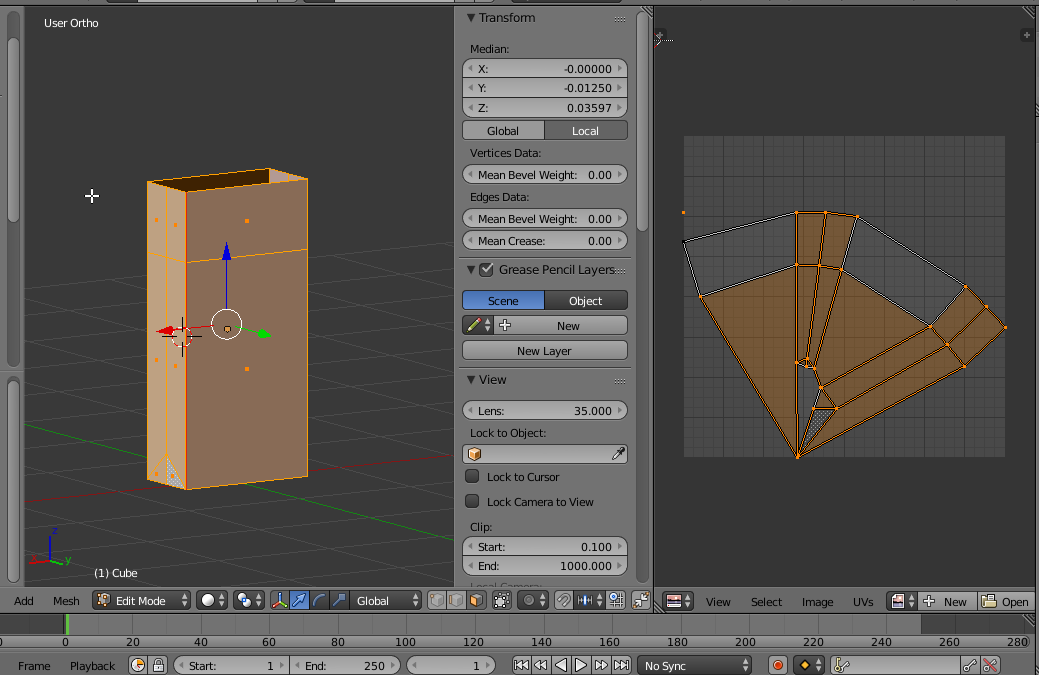Click the cube icon in Lock to Object field
Screen dimensions: 1039x675
[x=474, y=454]
